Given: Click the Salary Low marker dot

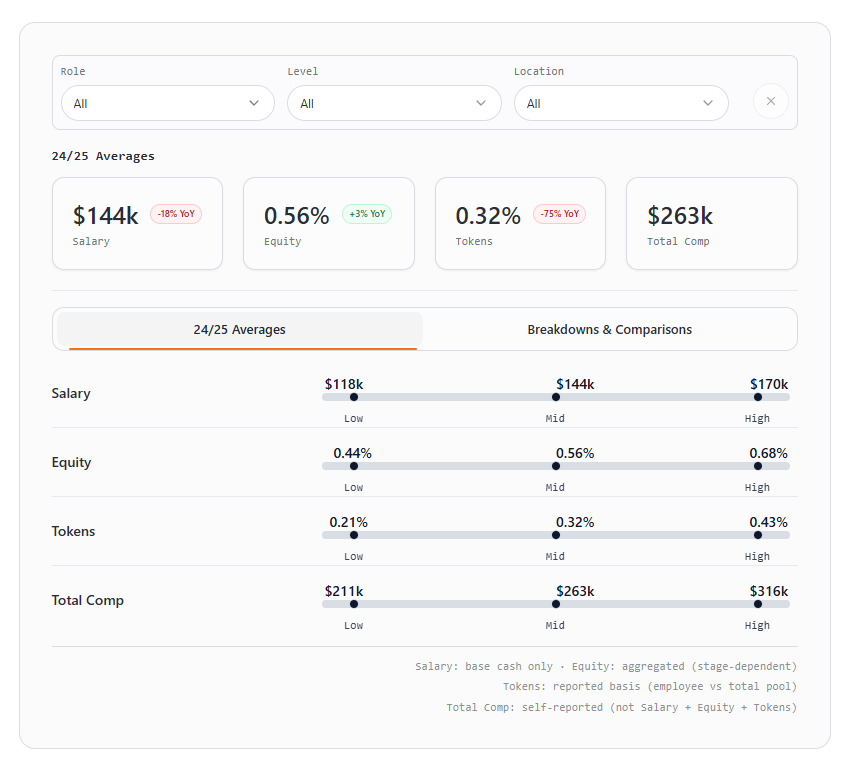Looking at the screenshot, I should [354, 397].
